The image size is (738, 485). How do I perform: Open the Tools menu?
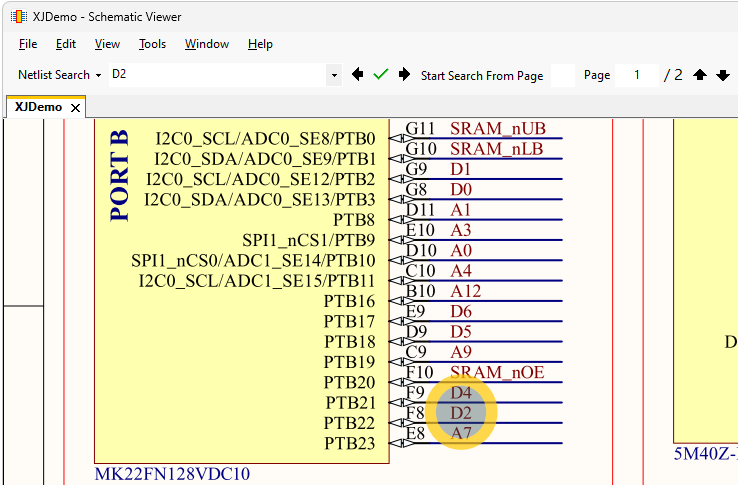[x=152, y=44]
